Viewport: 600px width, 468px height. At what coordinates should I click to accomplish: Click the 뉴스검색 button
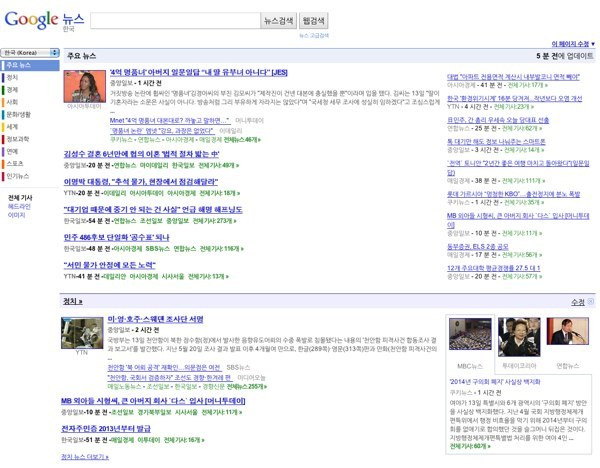[279, 21]
